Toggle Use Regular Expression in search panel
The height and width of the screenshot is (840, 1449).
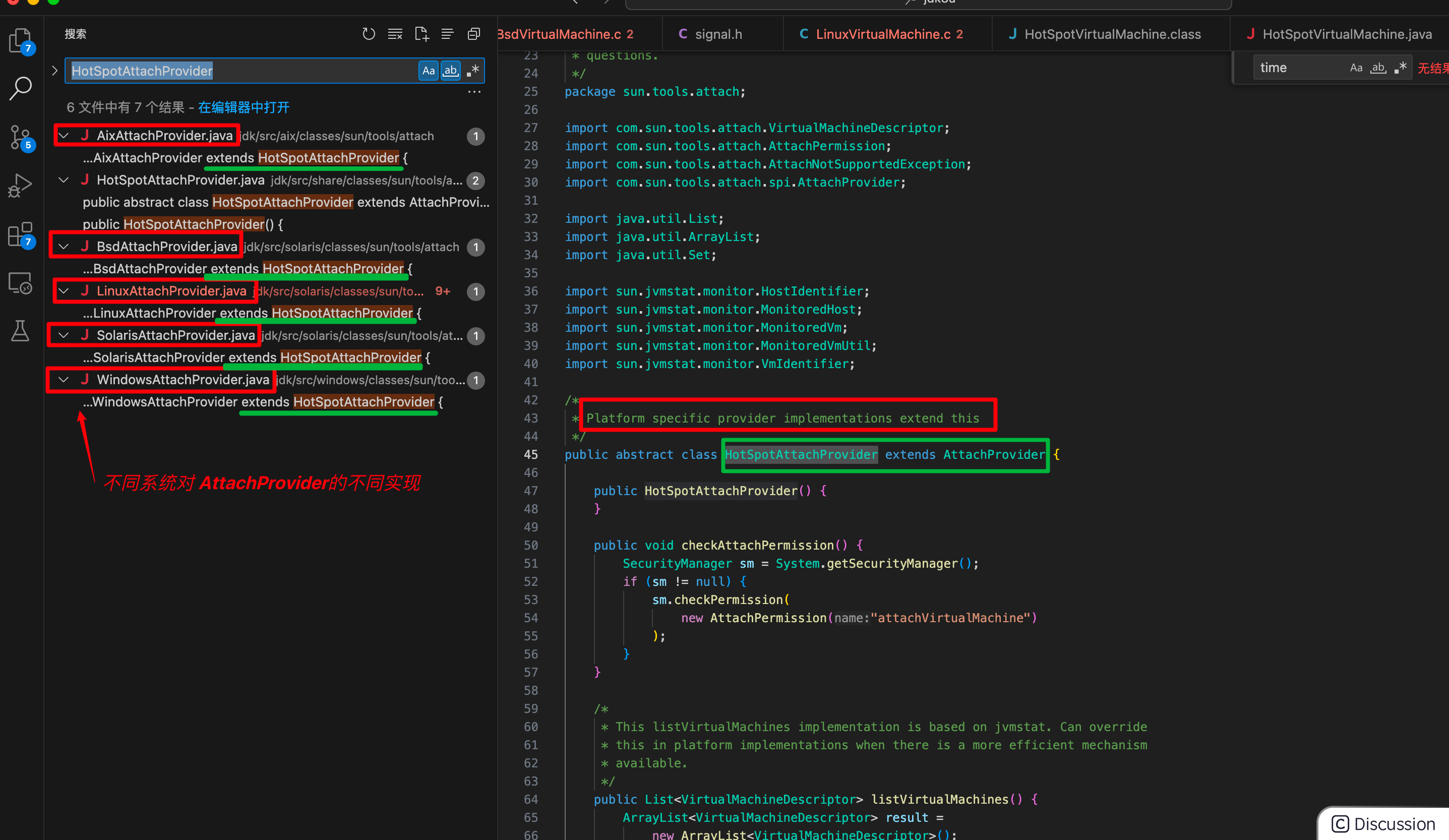472,71
